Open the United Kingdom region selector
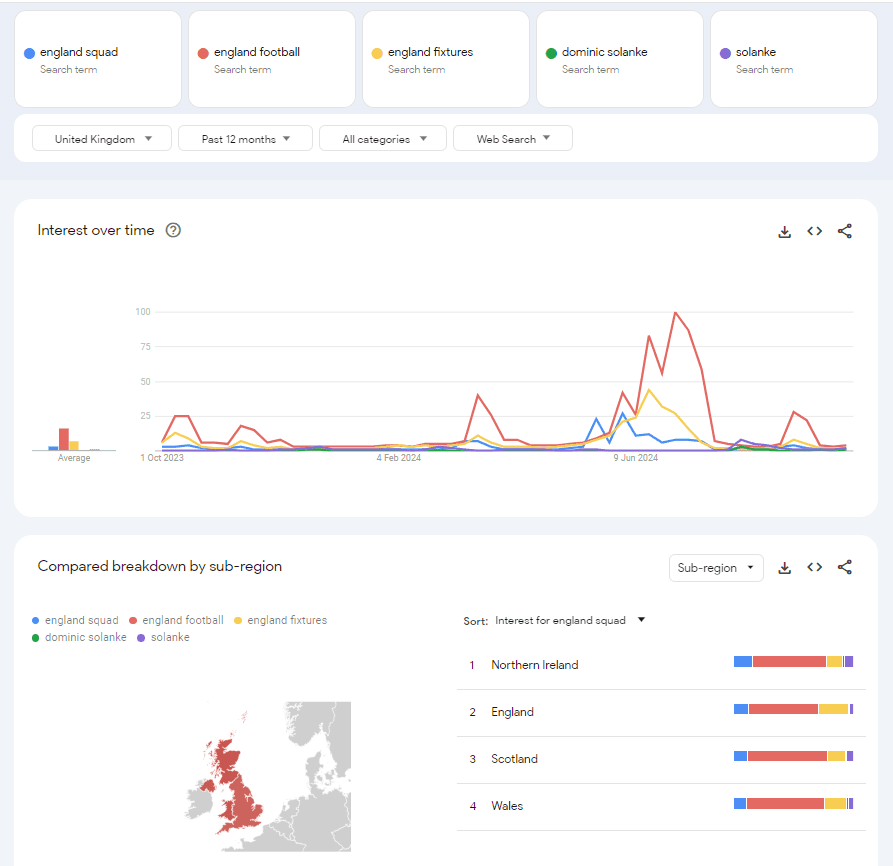 tap(101, 138)
